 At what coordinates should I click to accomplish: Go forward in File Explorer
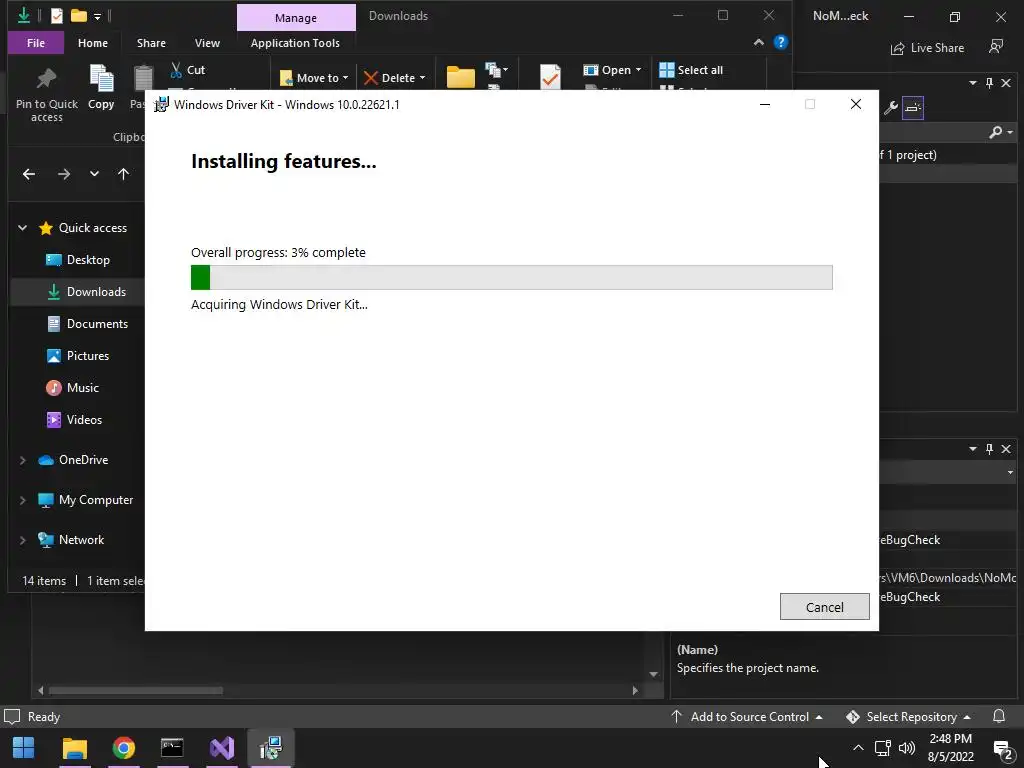click(63, 174)
